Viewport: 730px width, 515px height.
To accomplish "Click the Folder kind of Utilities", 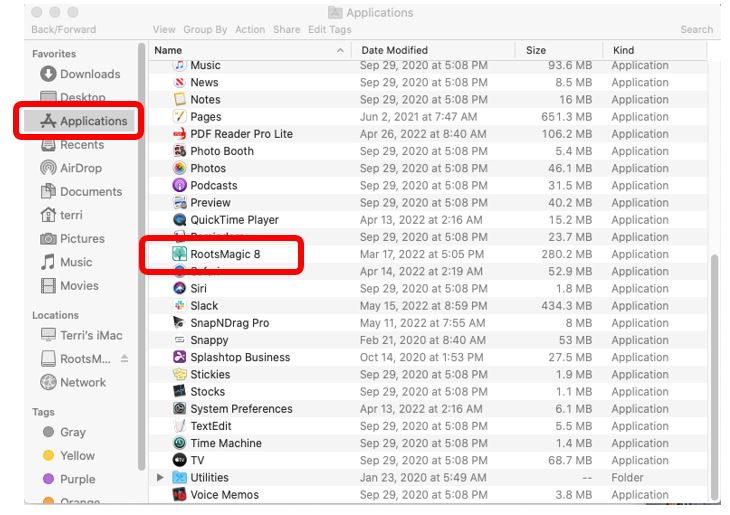I will 627,478.
